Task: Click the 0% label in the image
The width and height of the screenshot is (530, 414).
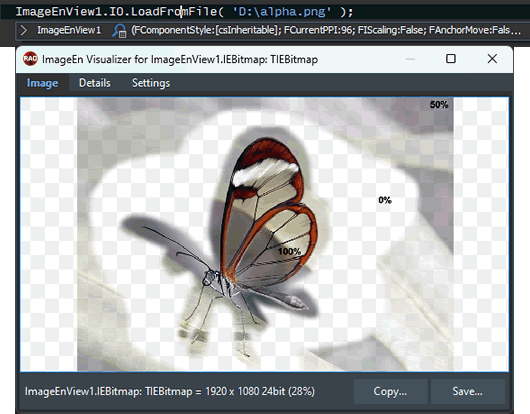Action: (385, 200)
